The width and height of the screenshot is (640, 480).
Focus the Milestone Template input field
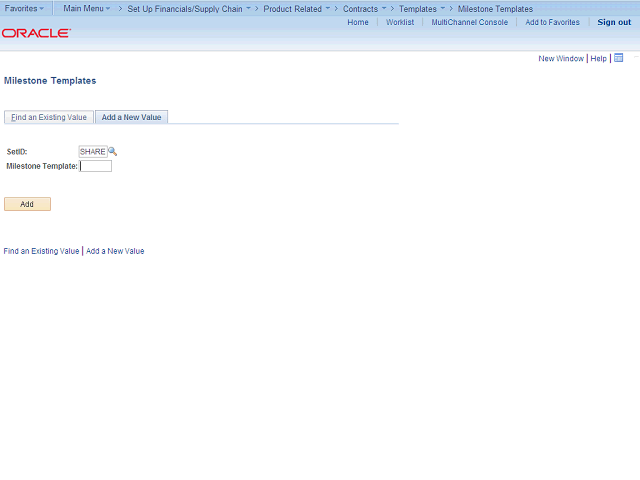pos(96,166)
